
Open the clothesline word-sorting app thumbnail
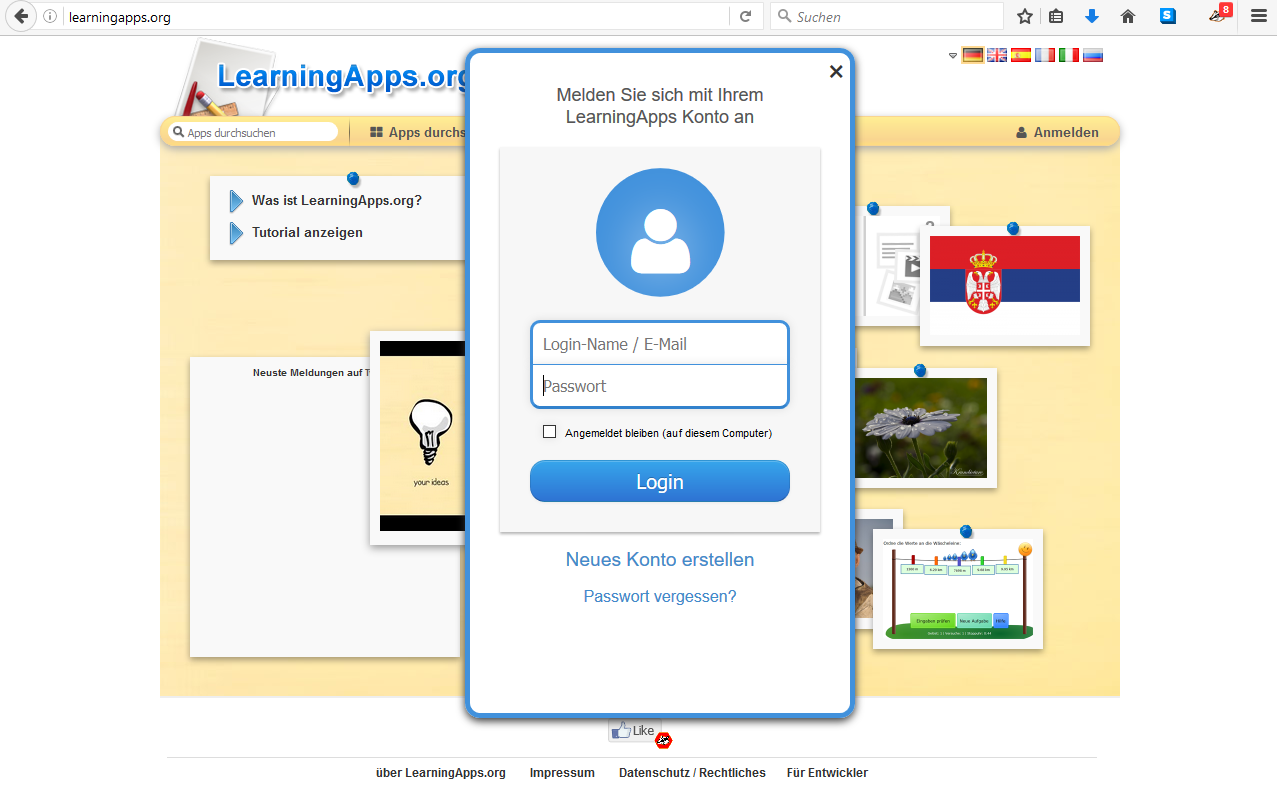point(958,589)
